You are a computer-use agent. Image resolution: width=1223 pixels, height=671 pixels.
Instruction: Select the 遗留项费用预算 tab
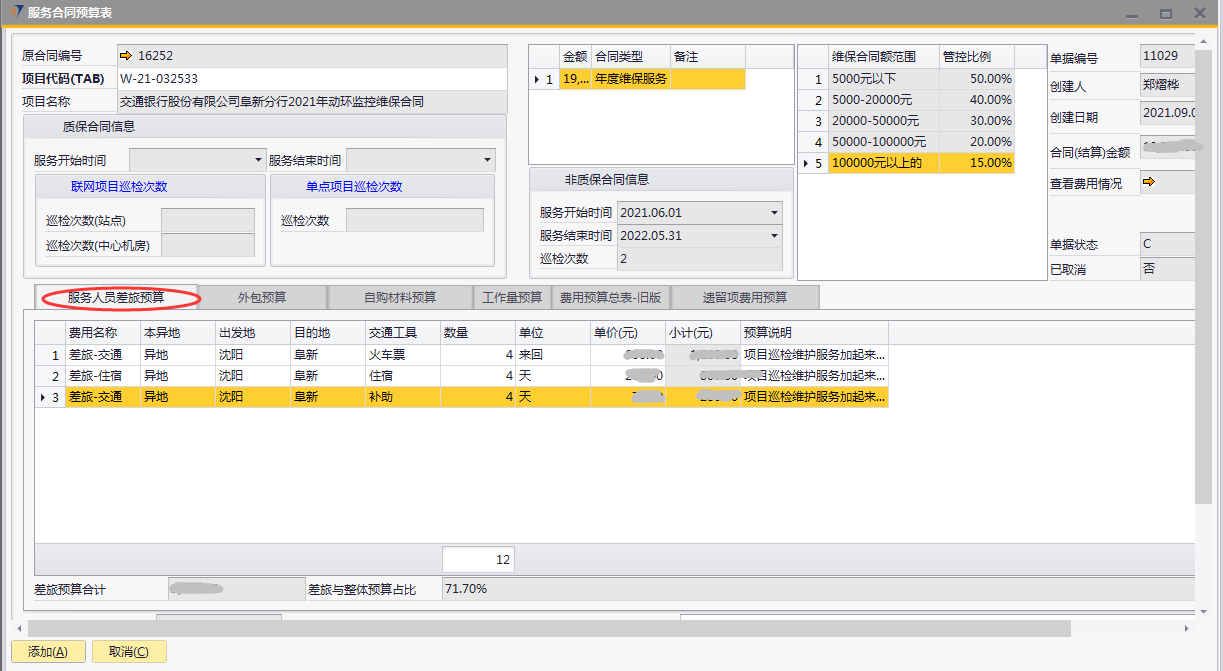point(744,297)
